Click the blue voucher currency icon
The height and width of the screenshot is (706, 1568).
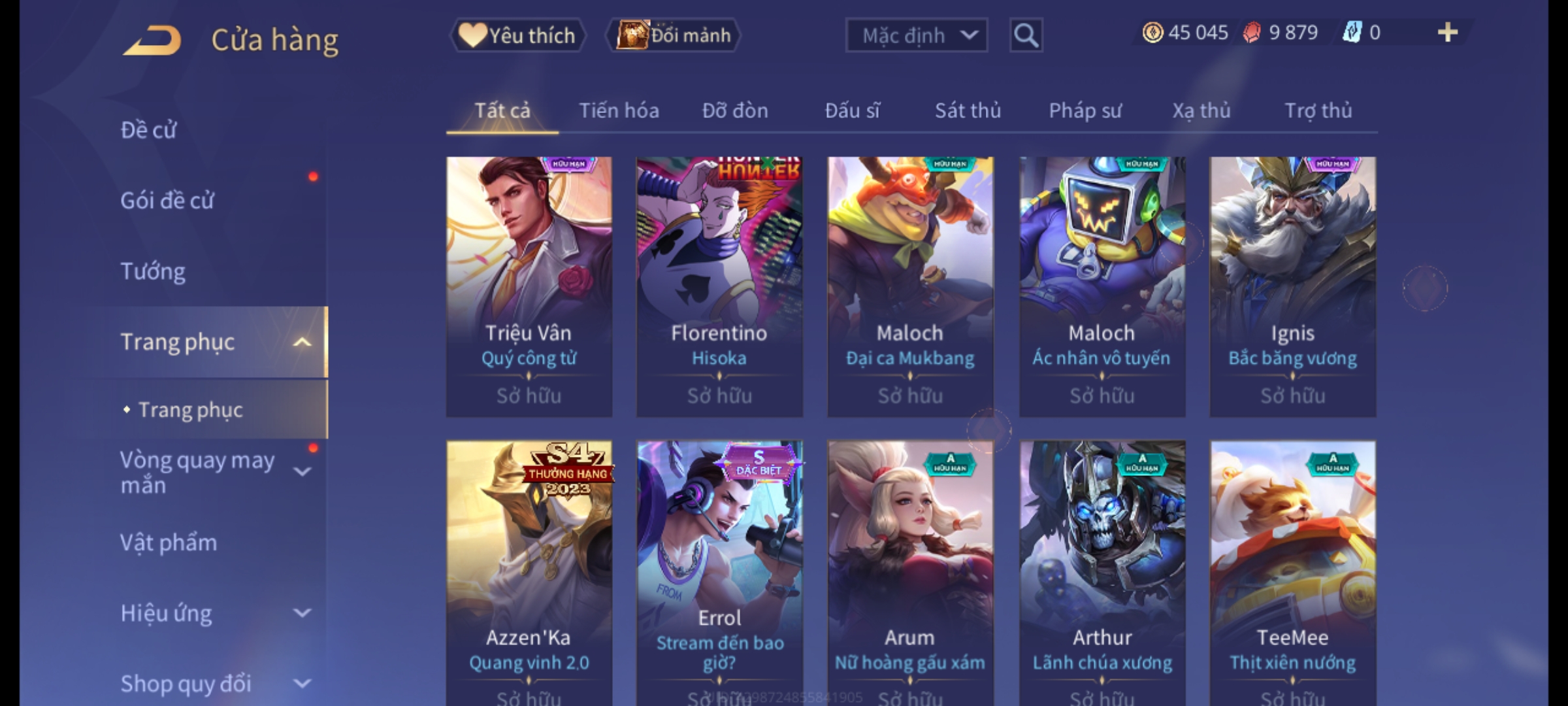(1352, 33)
